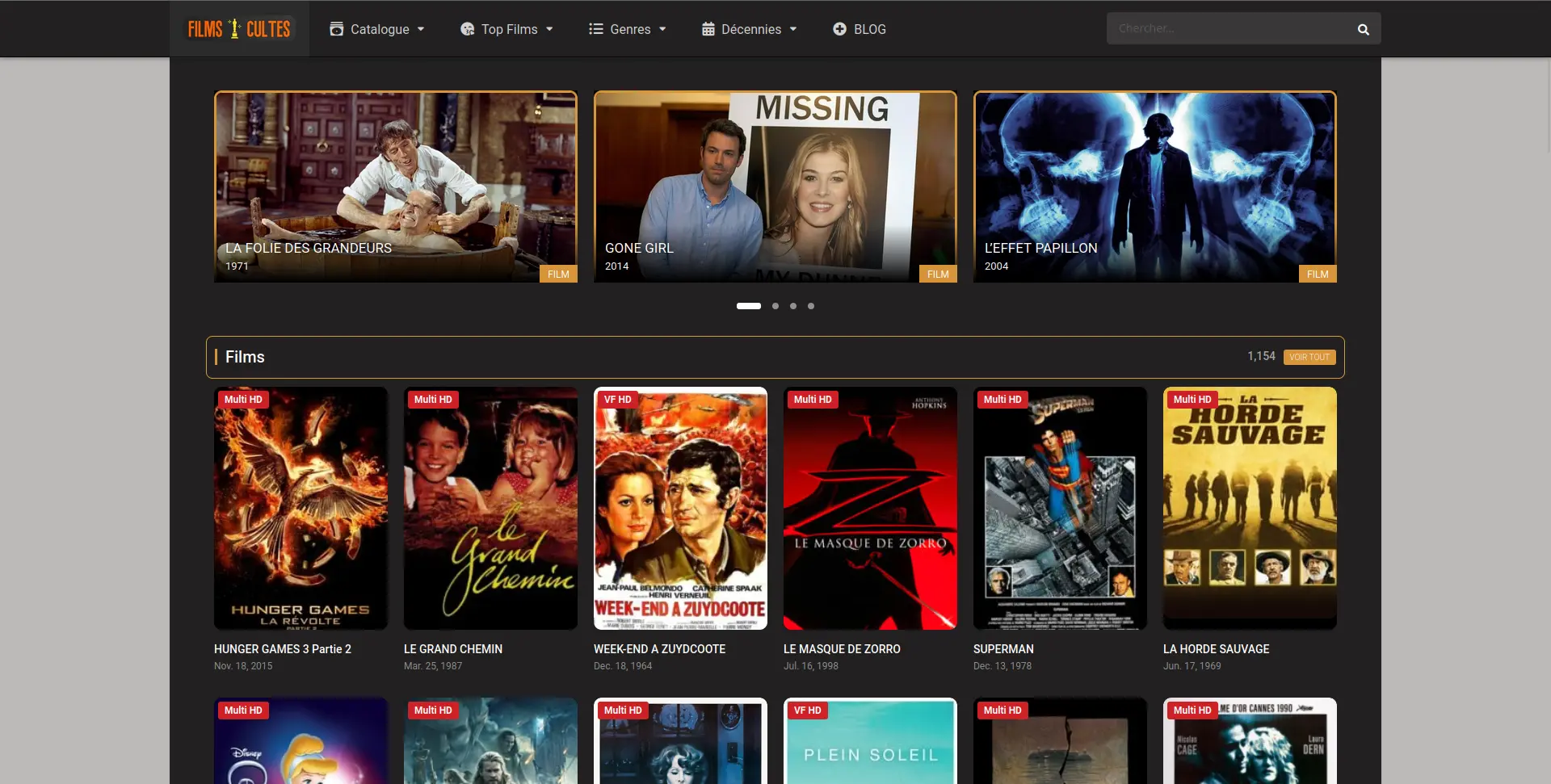Open the Plein Soleil poster
This screenshot has width=1551, height=784.
coord(870,740)
